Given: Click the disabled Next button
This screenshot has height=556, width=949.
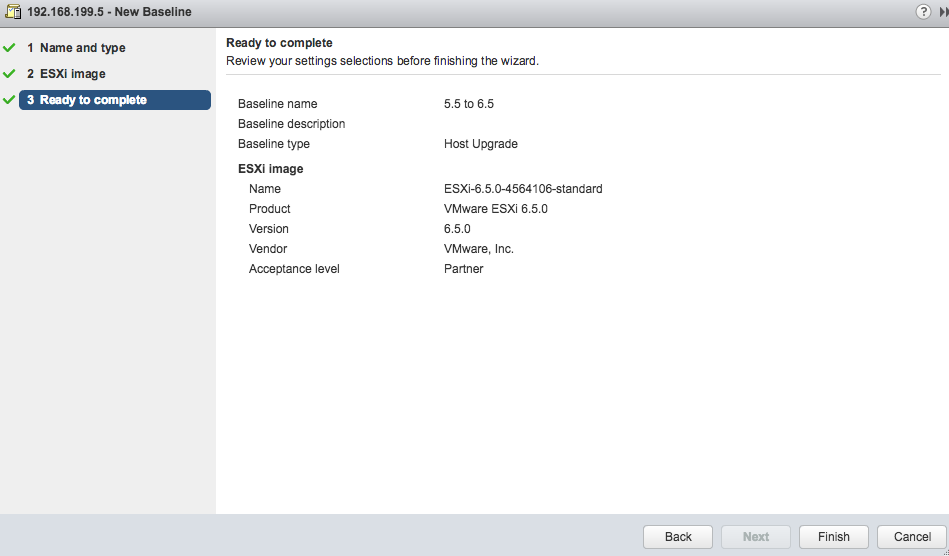Looking at the screenshot, I should click(756, 537).
